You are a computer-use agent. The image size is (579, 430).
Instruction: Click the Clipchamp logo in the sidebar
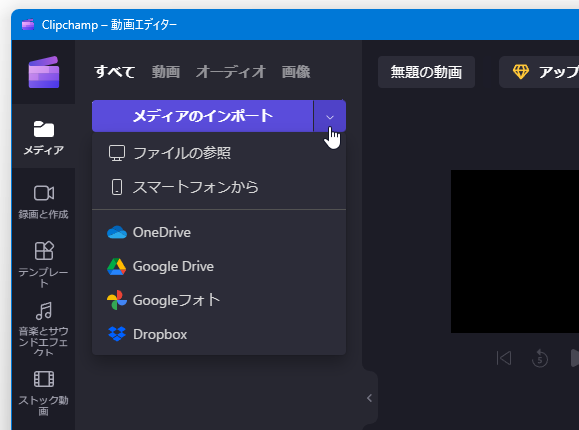44,72
